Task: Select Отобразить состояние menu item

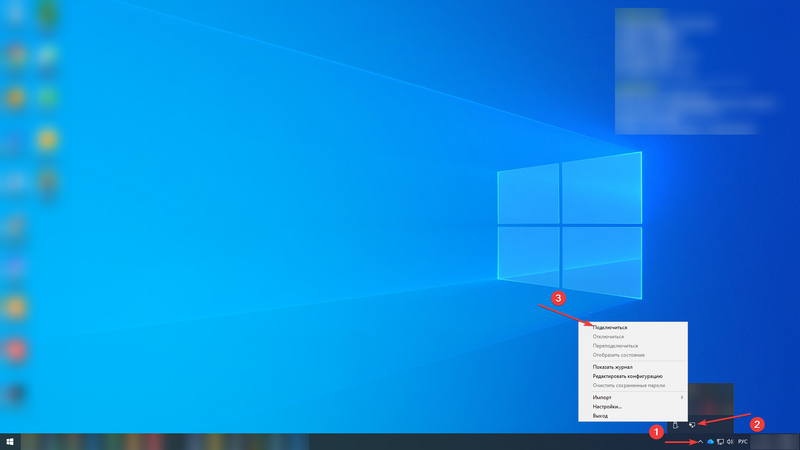Action: pyautogui.click(x=618, y=355)
